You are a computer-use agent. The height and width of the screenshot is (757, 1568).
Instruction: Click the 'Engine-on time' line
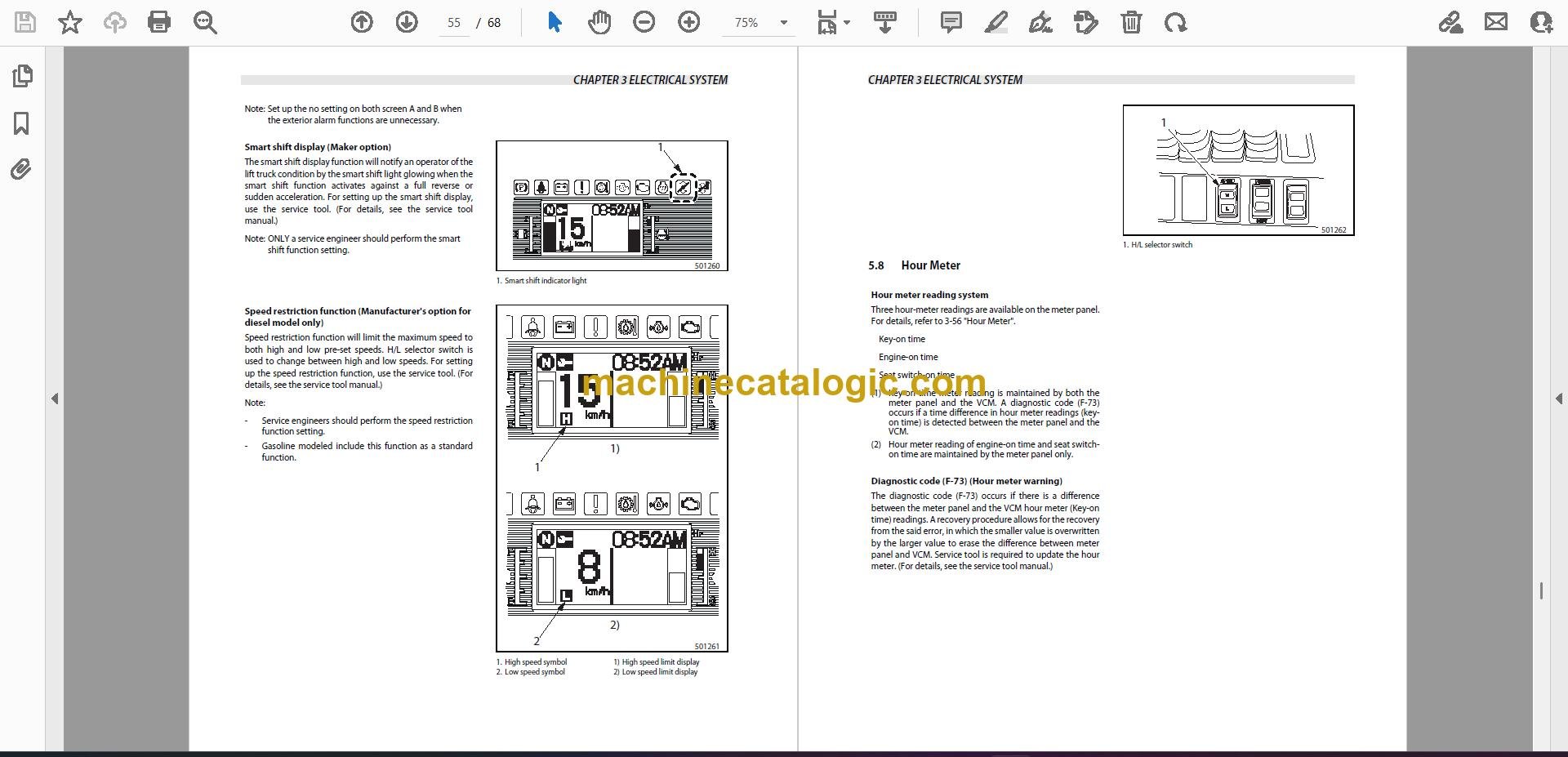pos(908,357)
